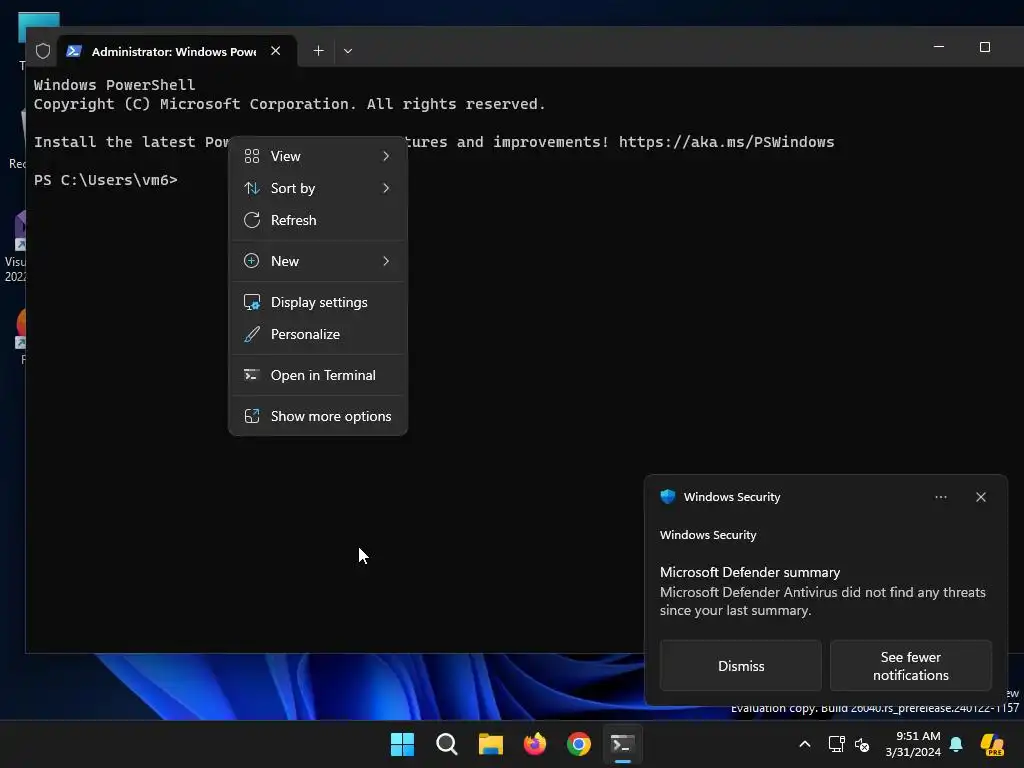Open the notification bell icon

tap(956, 744)
